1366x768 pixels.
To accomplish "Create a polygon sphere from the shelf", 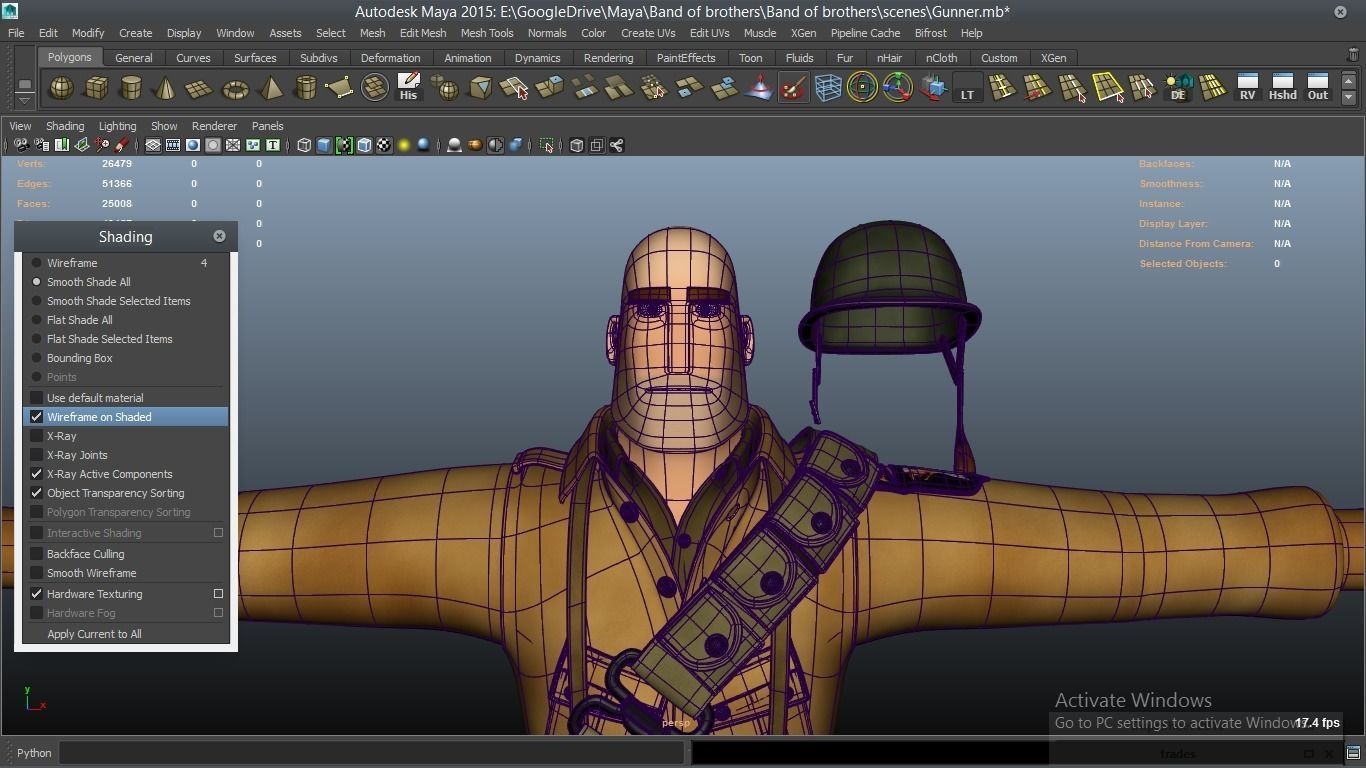I will pyautogui.click(x=61, y=88).
